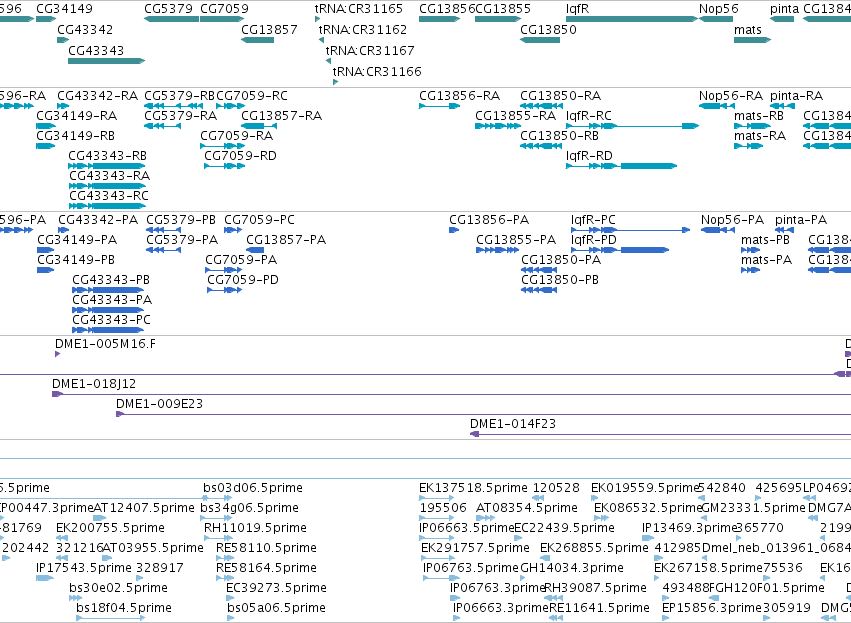Select protein pinta-PA

click(x=785, y=230)
